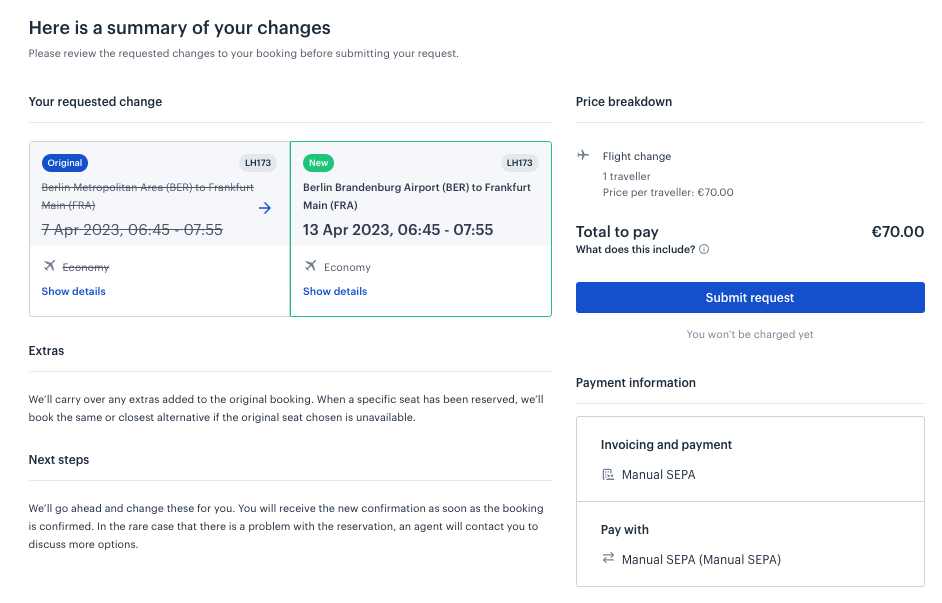Submit the change request
This screenshot has height=603, width=942.
[x=750, y=297]
